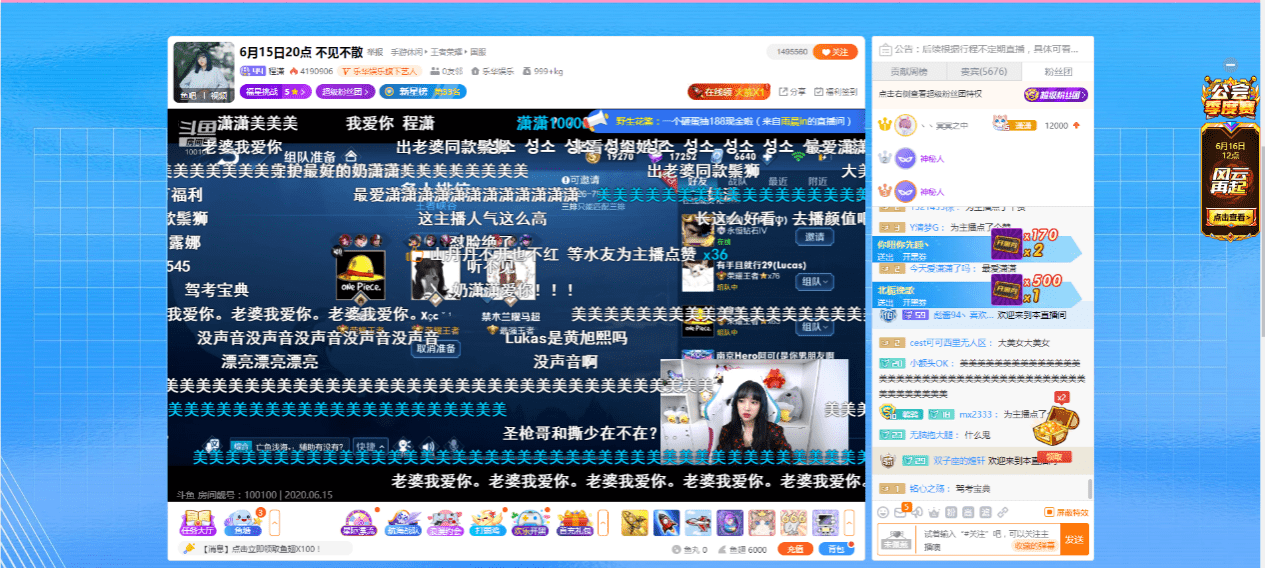Click the 鱼翅 6000 balance

pyautogui.click(x=742, y=550)
